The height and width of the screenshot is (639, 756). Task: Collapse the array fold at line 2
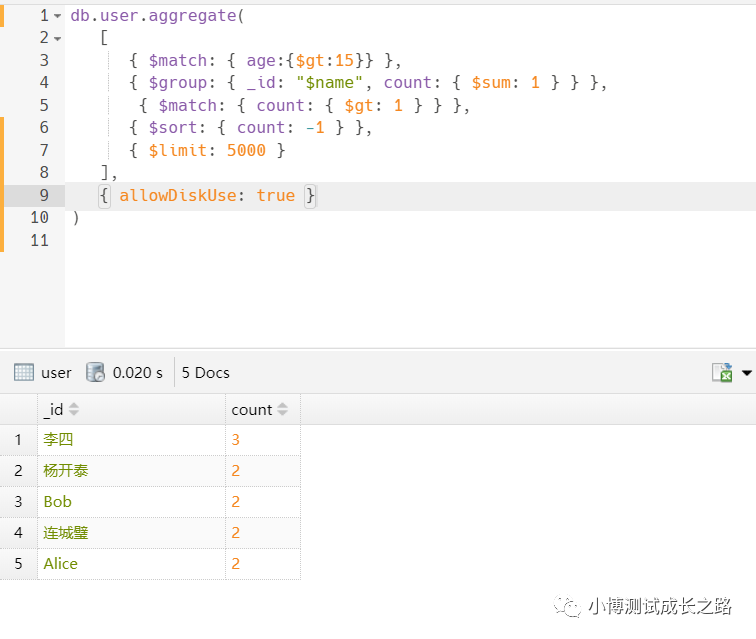(x=57, y=38)
